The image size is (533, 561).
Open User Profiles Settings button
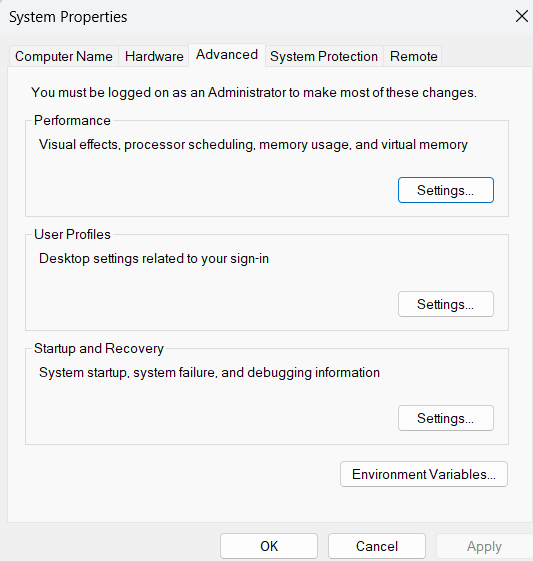point(446,304)
